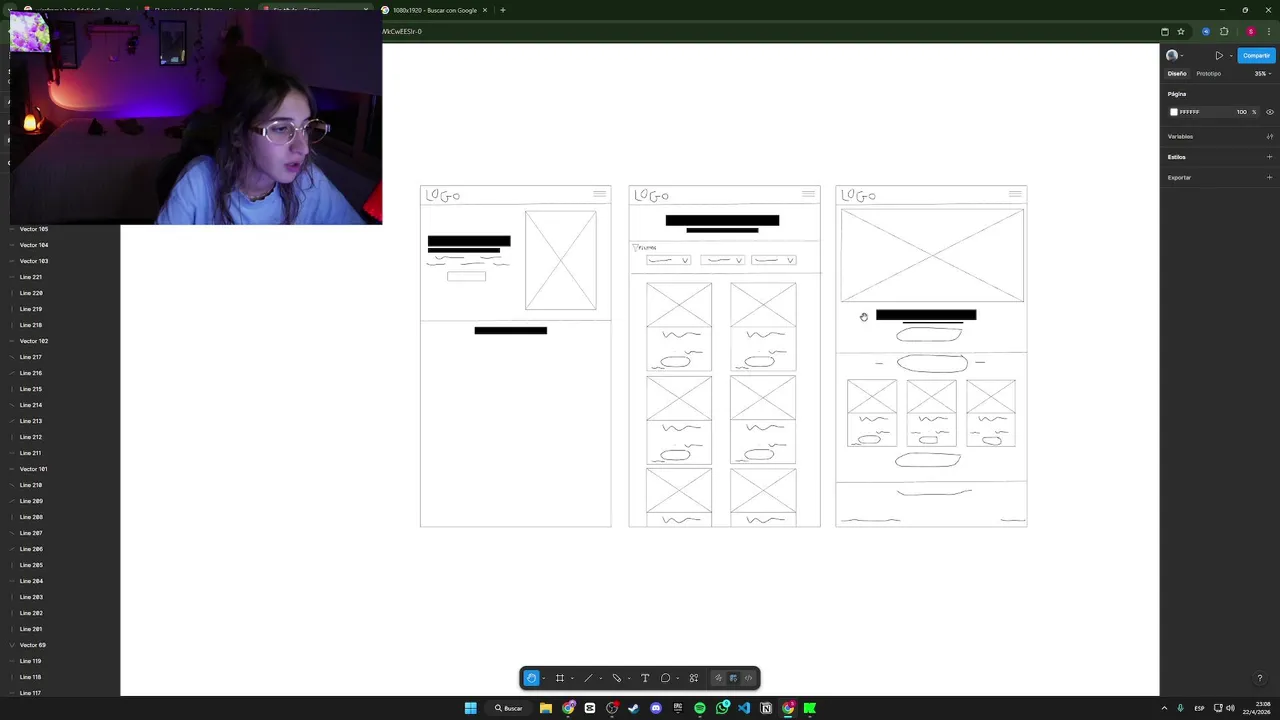Open the Diseño tab
This screenshot has width=1280, height=720.
[1177, 73]
